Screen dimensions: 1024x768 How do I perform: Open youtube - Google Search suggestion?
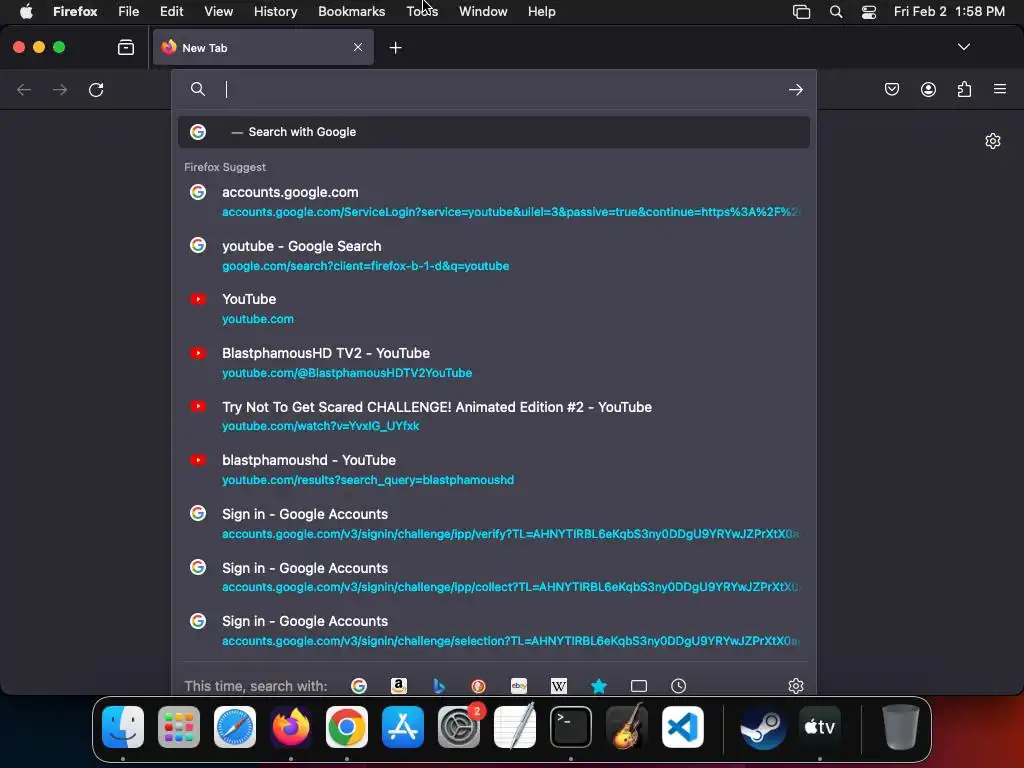click(494, 255)
